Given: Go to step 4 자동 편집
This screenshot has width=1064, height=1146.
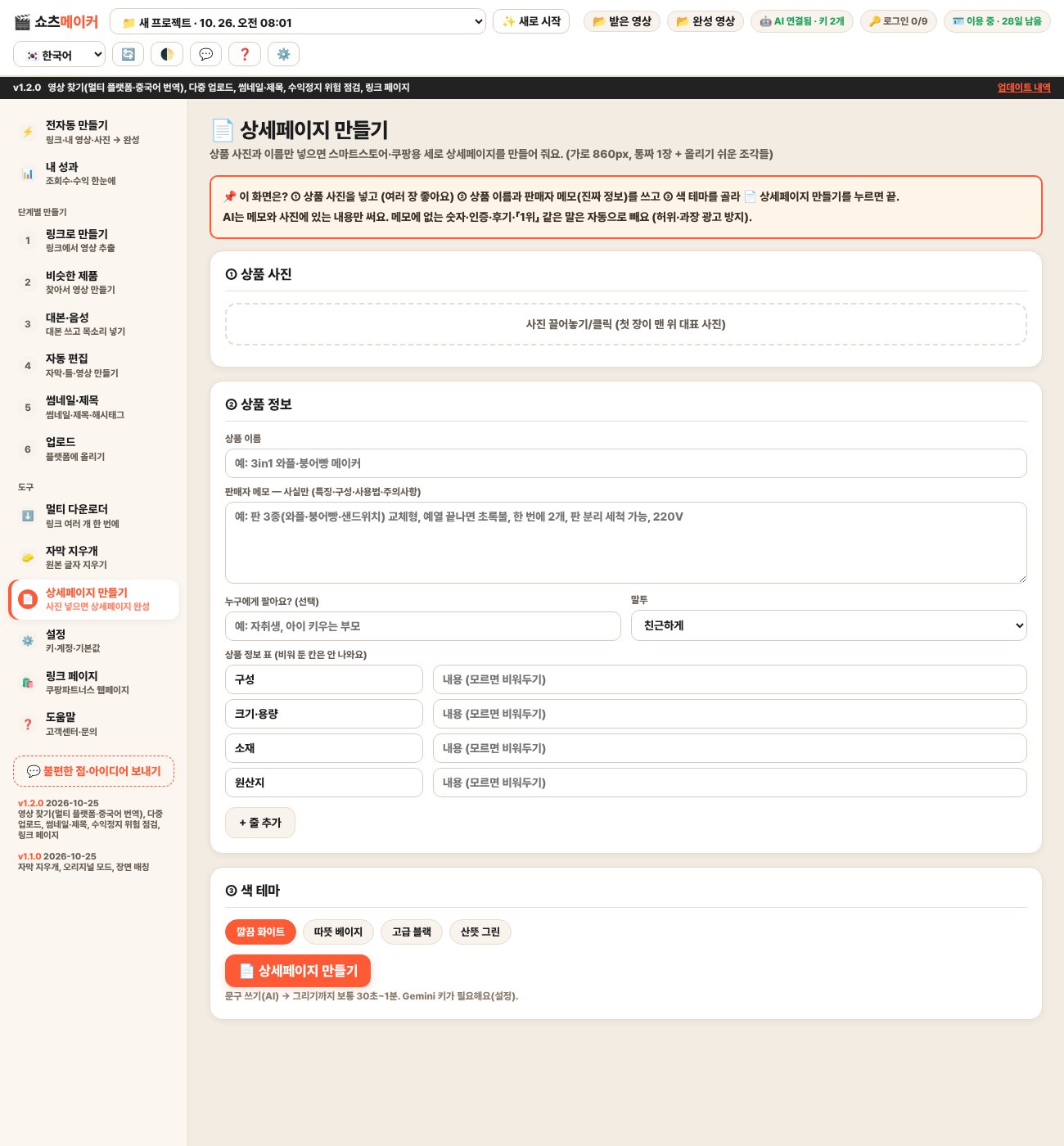Looking at the screenshot, I should click(x=94, y=366).
